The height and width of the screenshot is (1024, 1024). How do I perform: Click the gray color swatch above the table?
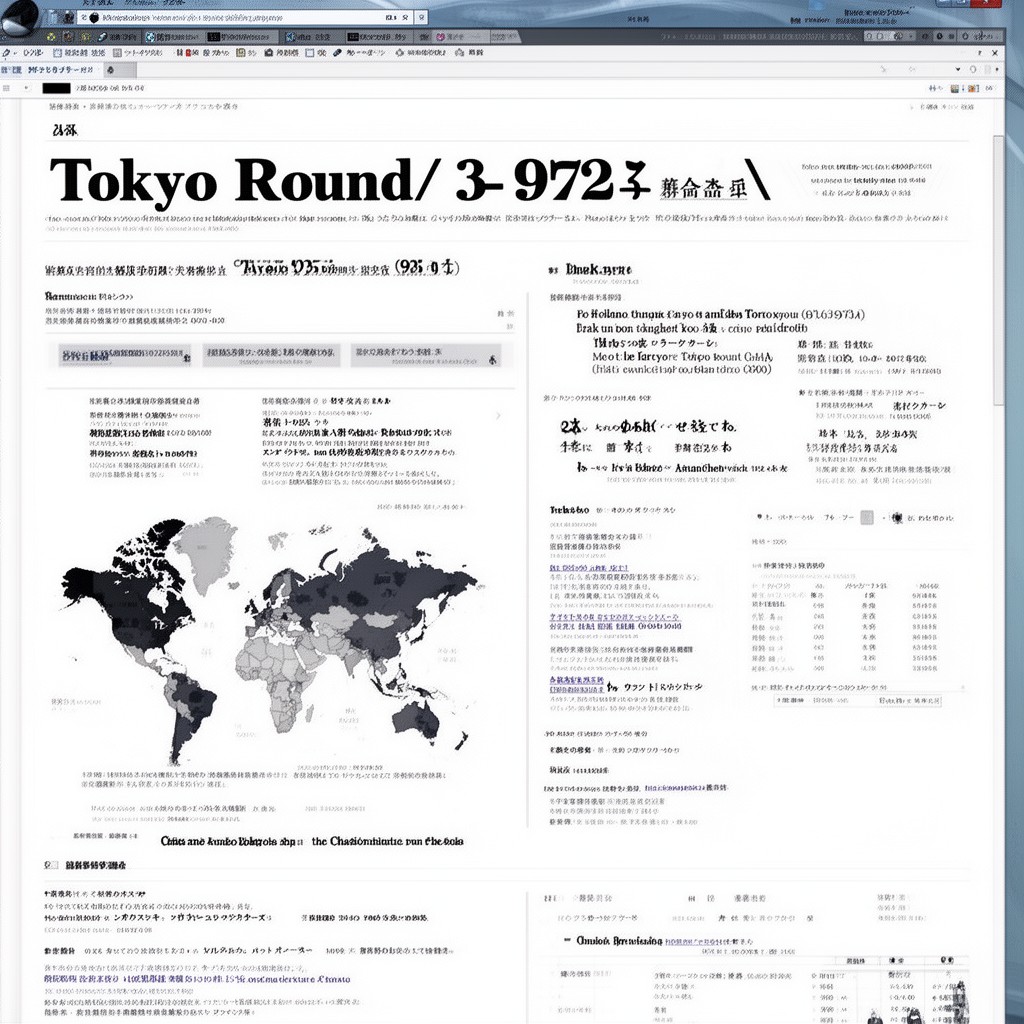[867, 518]
